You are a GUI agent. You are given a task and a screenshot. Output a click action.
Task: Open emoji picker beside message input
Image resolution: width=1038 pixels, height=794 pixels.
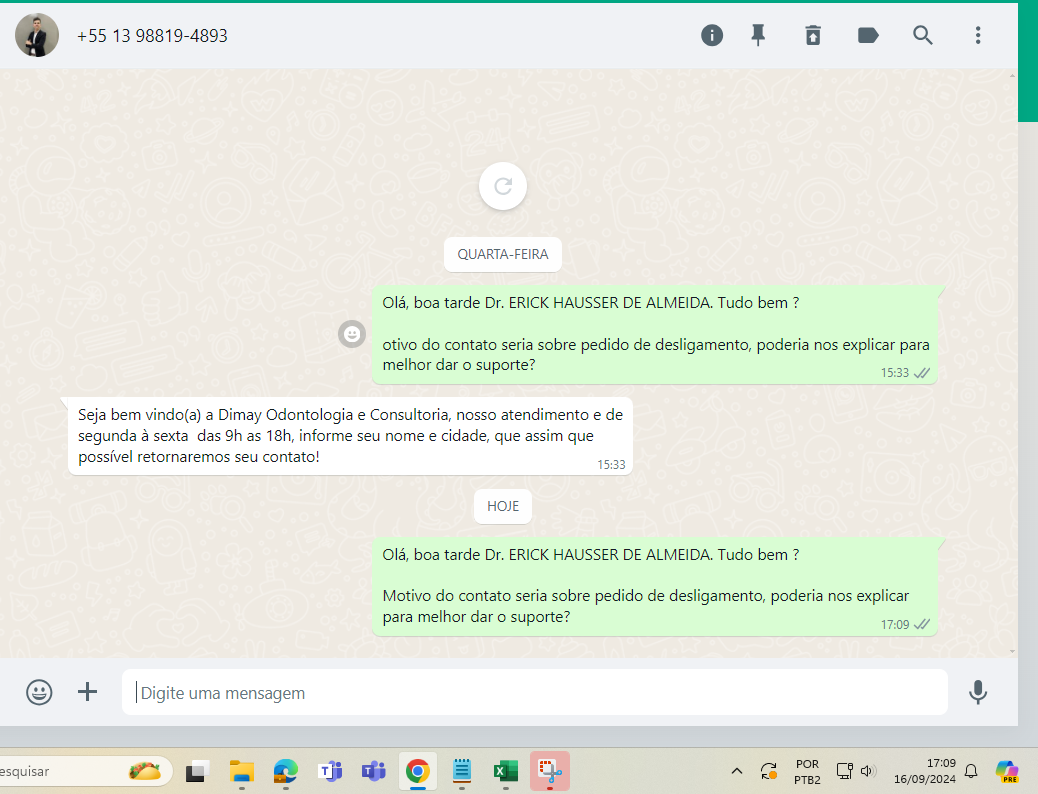[x=39, y=692]
